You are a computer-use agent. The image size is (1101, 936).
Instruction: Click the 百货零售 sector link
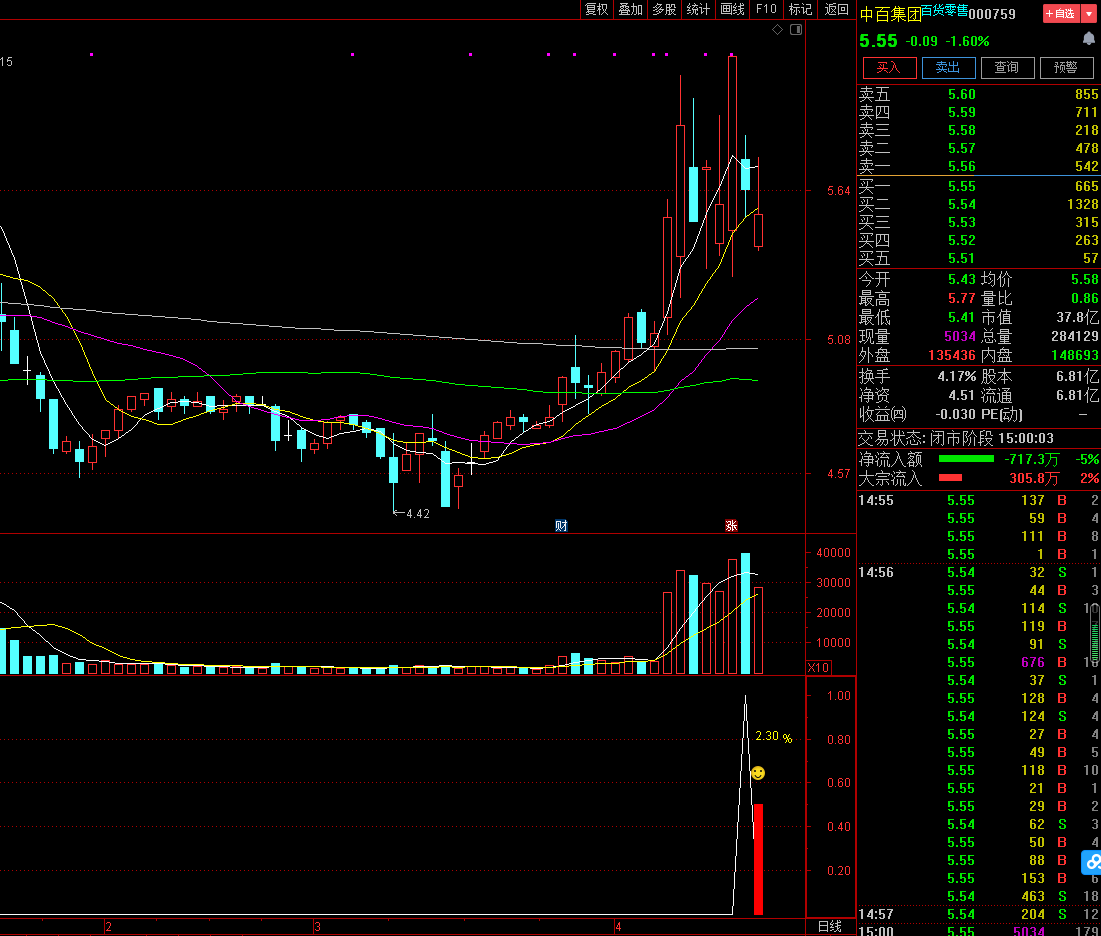pos(944,10)
